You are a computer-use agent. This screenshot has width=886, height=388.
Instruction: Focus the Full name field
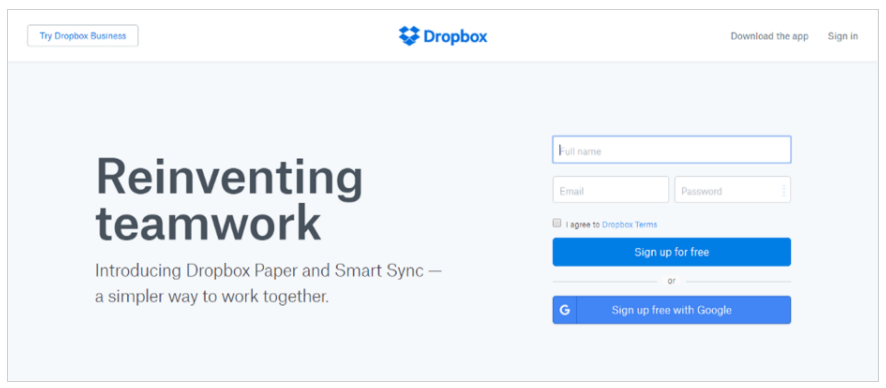point(671,150)
